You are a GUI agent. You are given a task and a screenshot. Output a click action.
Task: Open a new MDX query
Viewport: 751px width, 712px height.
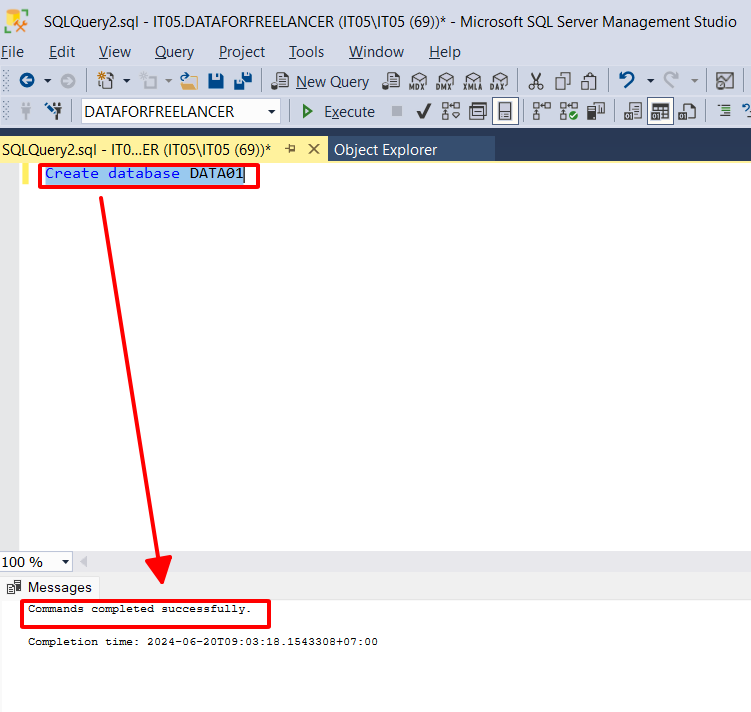point(418,81)
